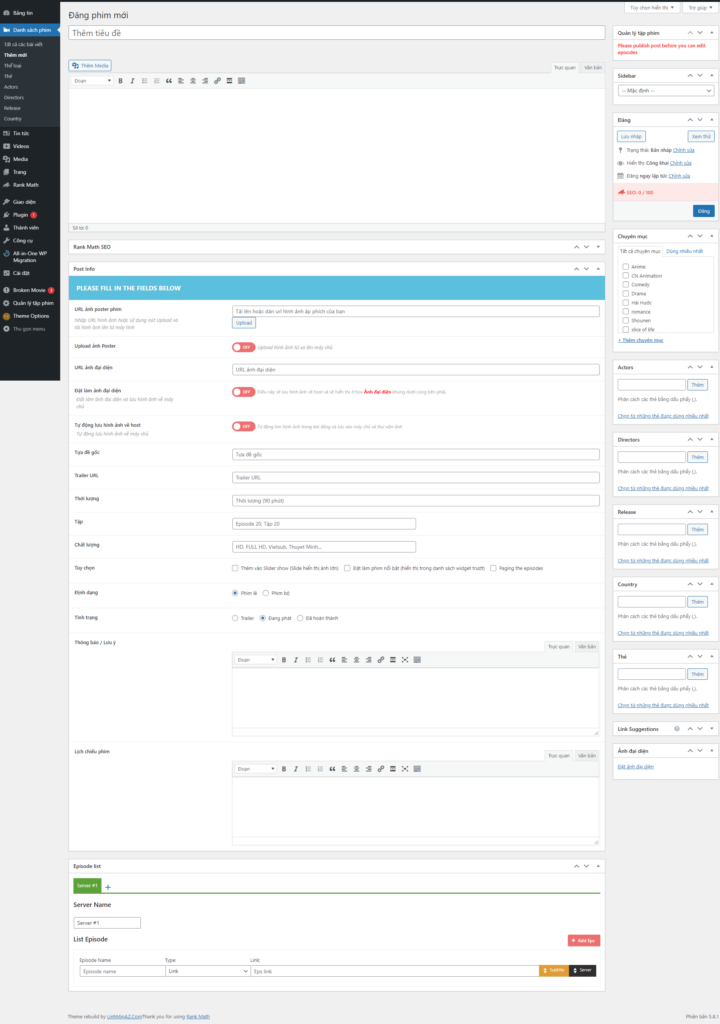Open Tất cả các bài viết submenu

(x=24, y=44)
